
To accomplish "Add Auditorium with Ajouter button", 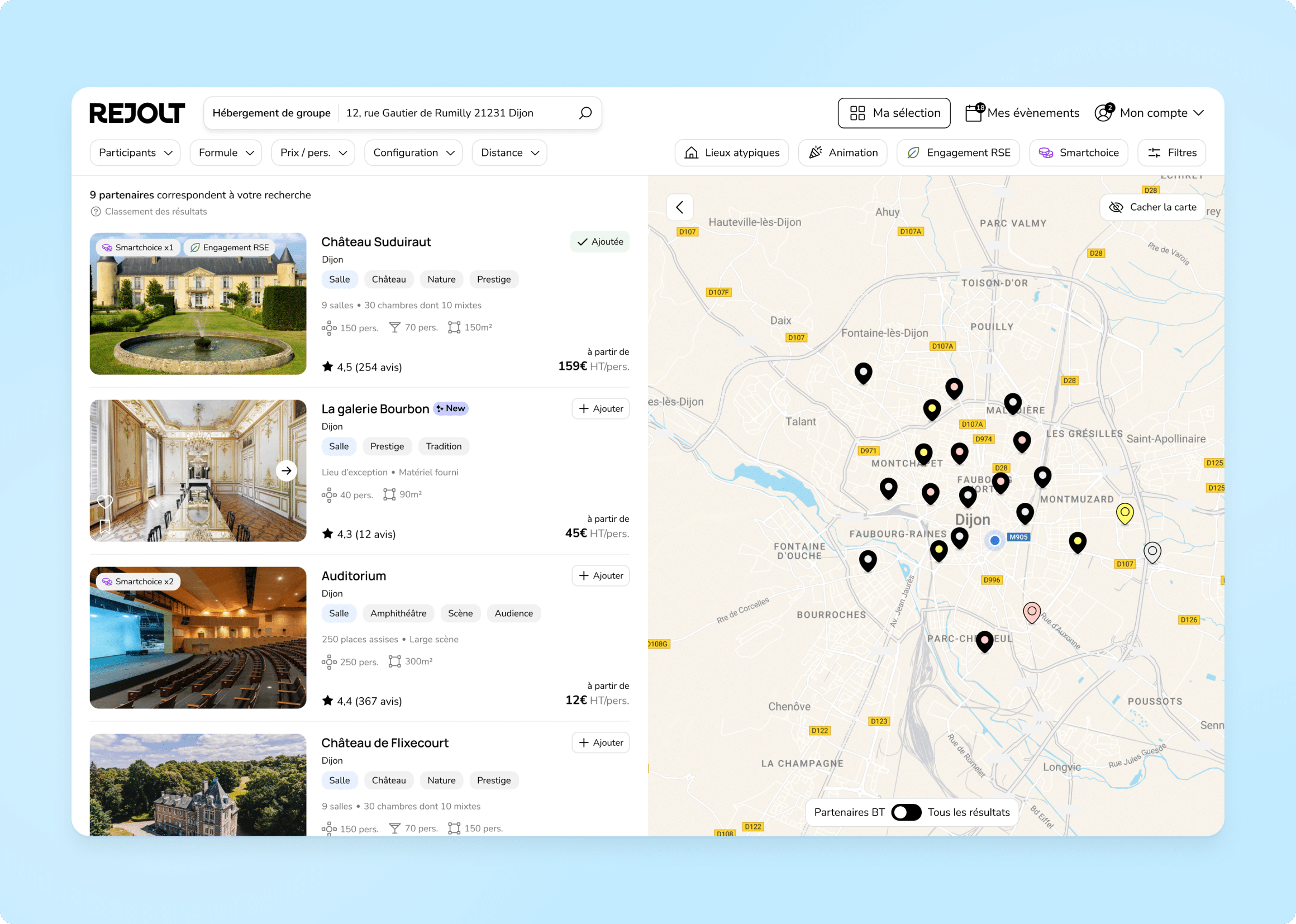I will [x=600, y=576].
